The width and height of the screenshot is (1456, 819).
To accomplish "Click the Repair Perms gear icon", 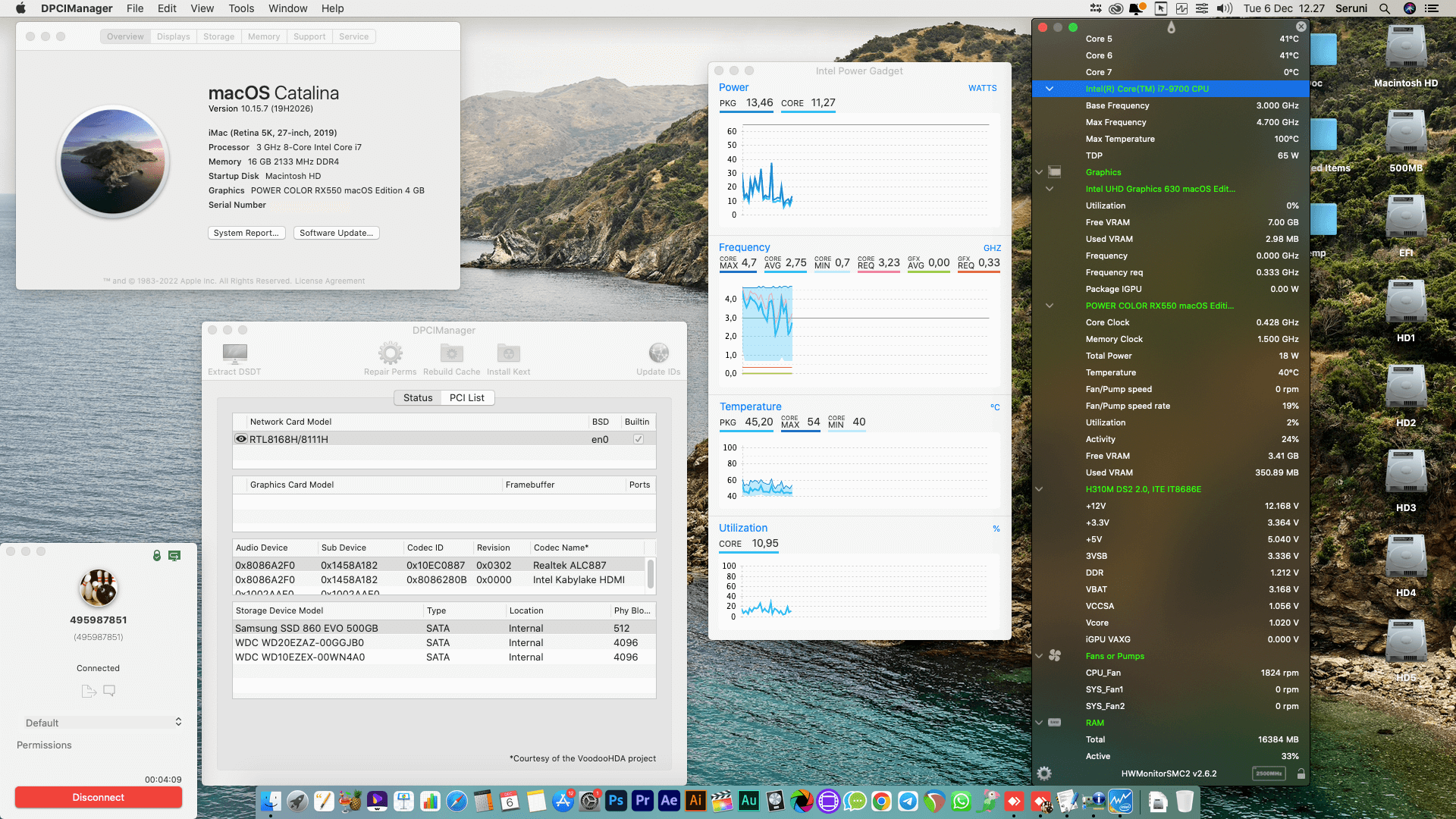I will [390, 353].
